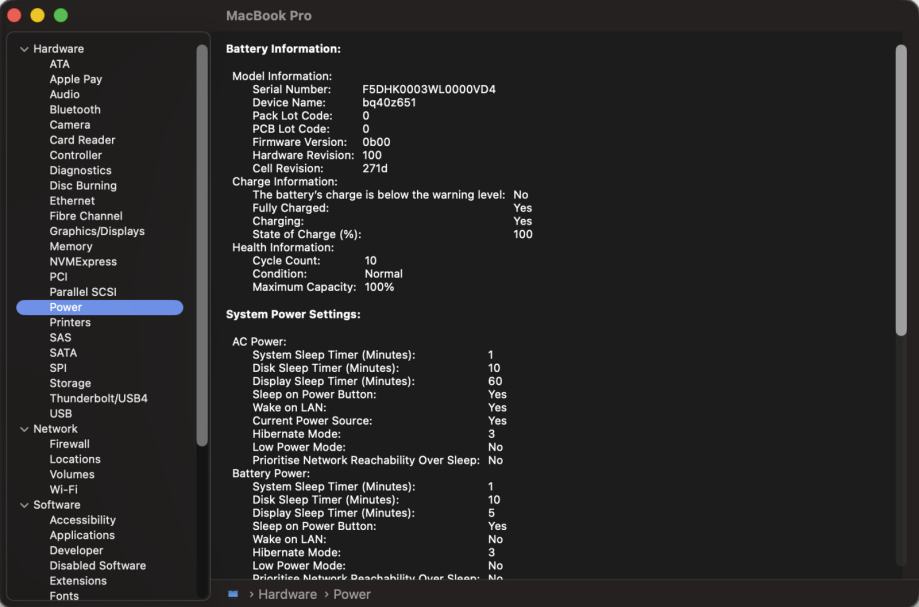Click the Maximum Capacity 100% value
This screenshot has height=607, width=919.
point(379,287)
